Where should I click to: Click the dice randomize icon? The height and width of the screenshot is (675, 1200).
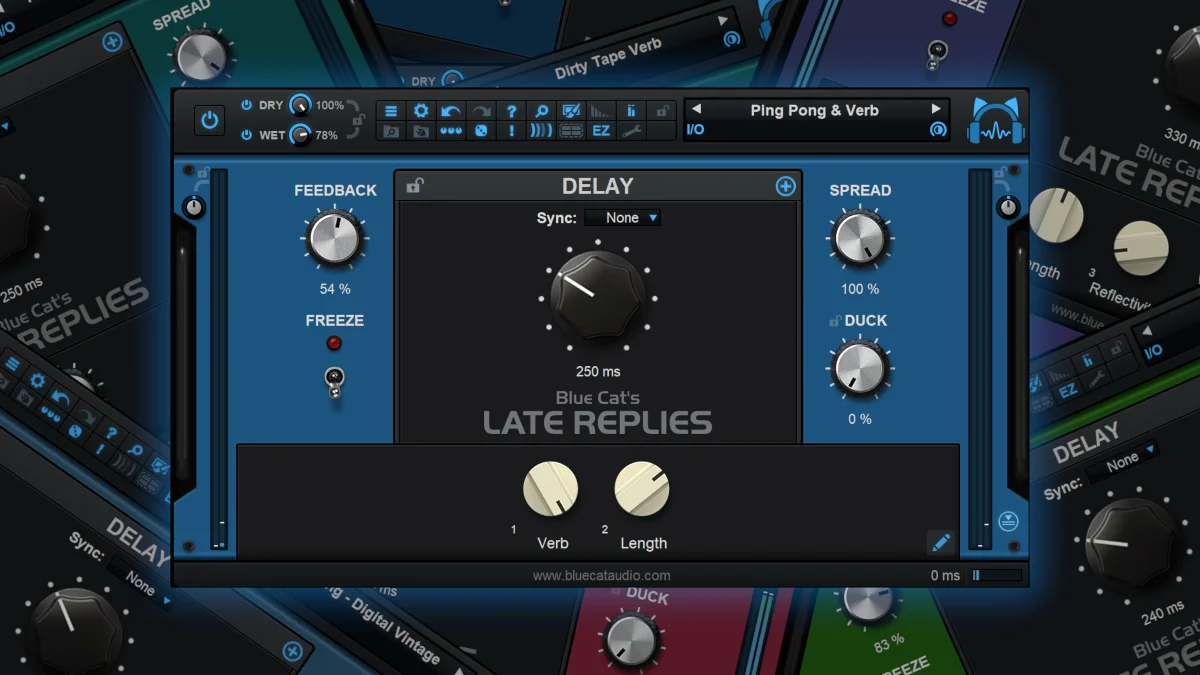481,130
